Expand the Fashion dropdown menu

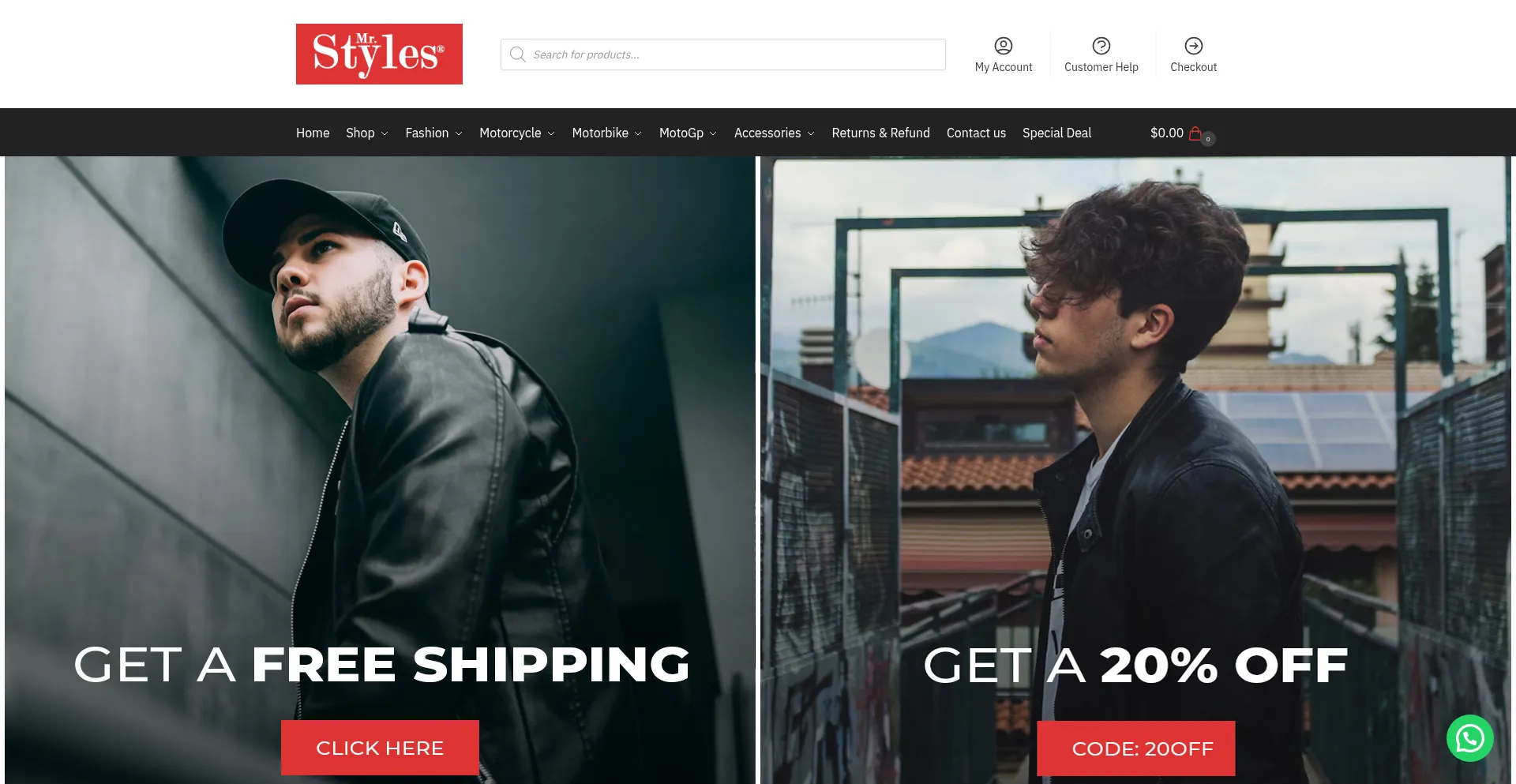point(434,133)
